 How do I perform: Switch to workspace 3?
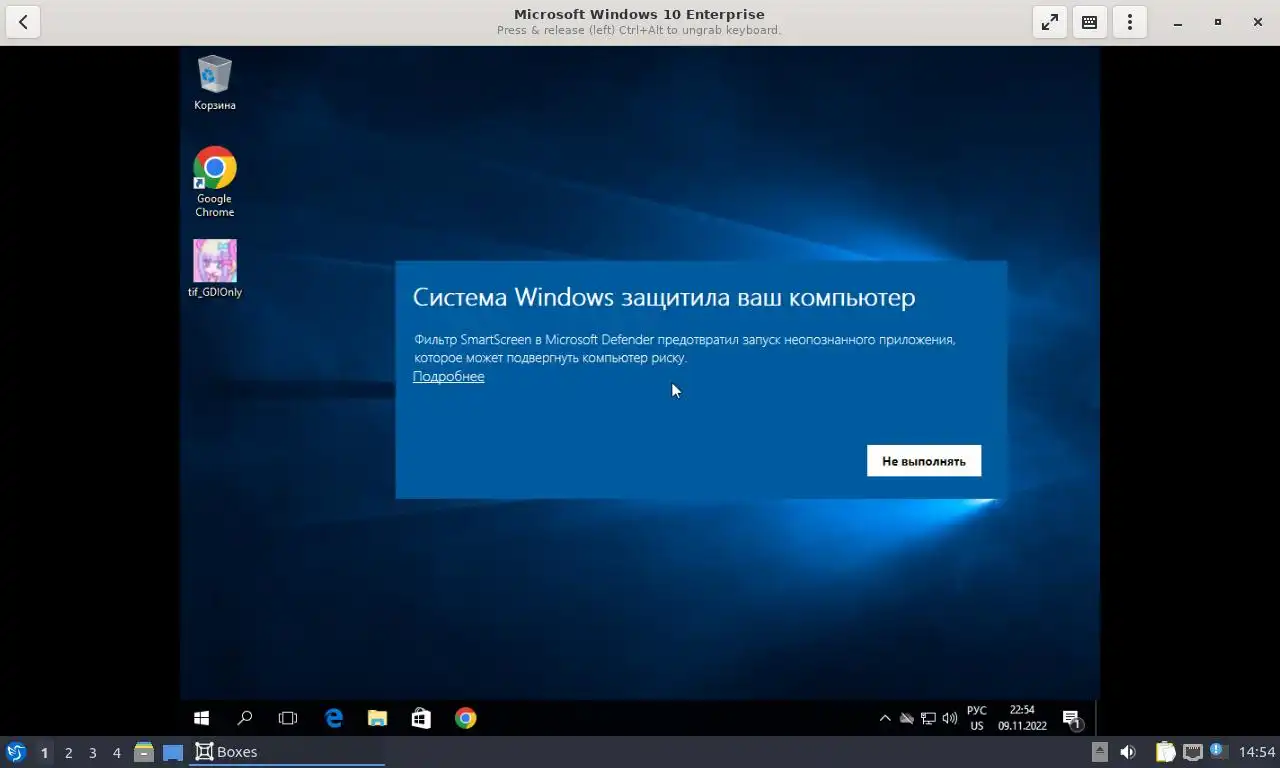coord(92,752)
